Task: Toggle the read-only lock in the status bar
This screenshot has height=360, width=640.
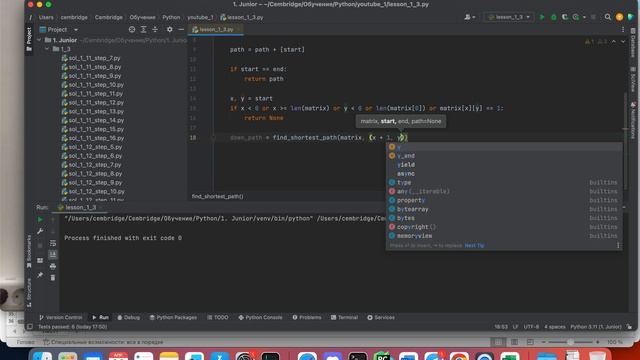Action: 629,327
